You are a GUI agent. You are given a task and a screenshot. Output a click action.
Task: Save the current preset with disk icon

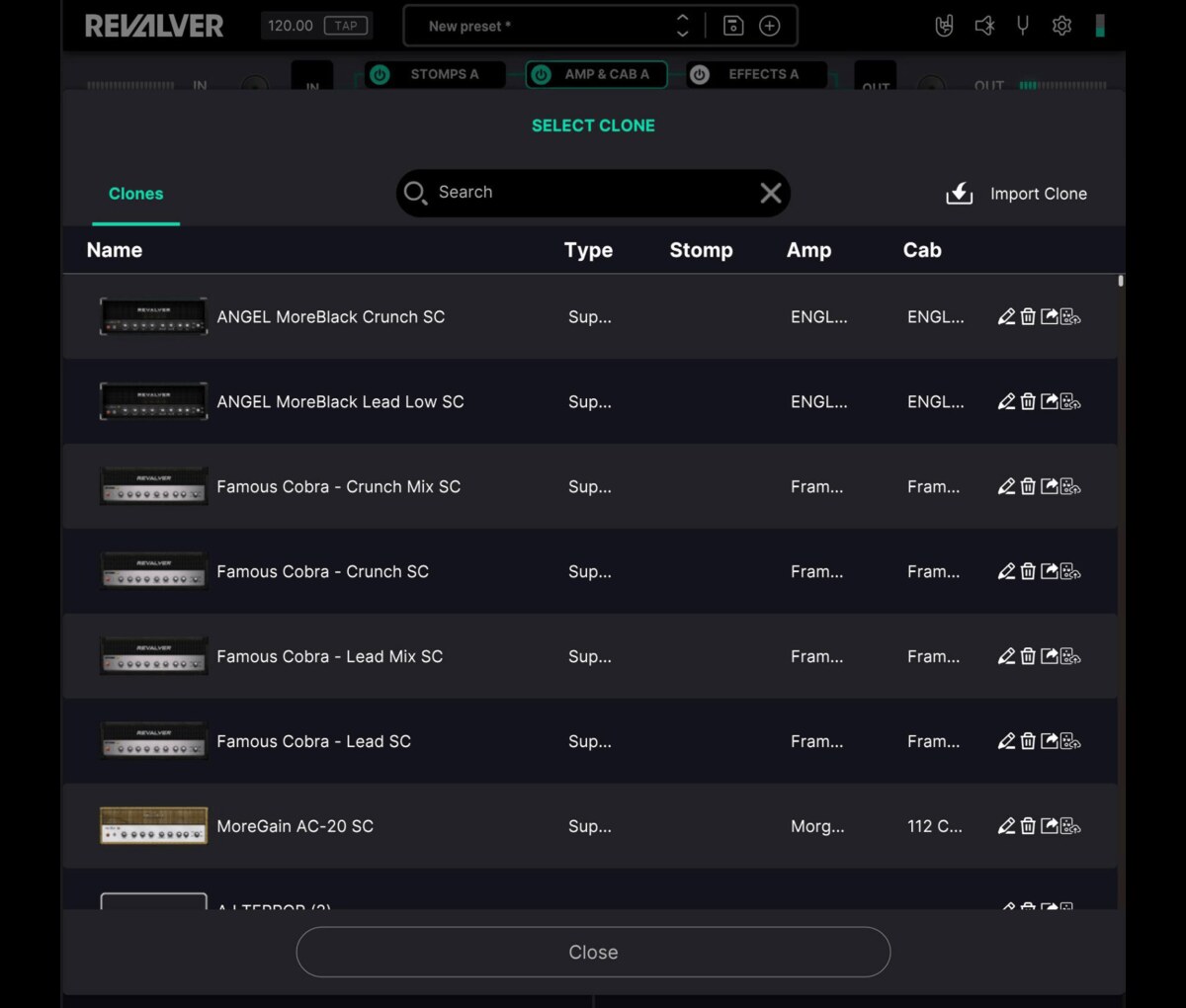coord(733,26)
